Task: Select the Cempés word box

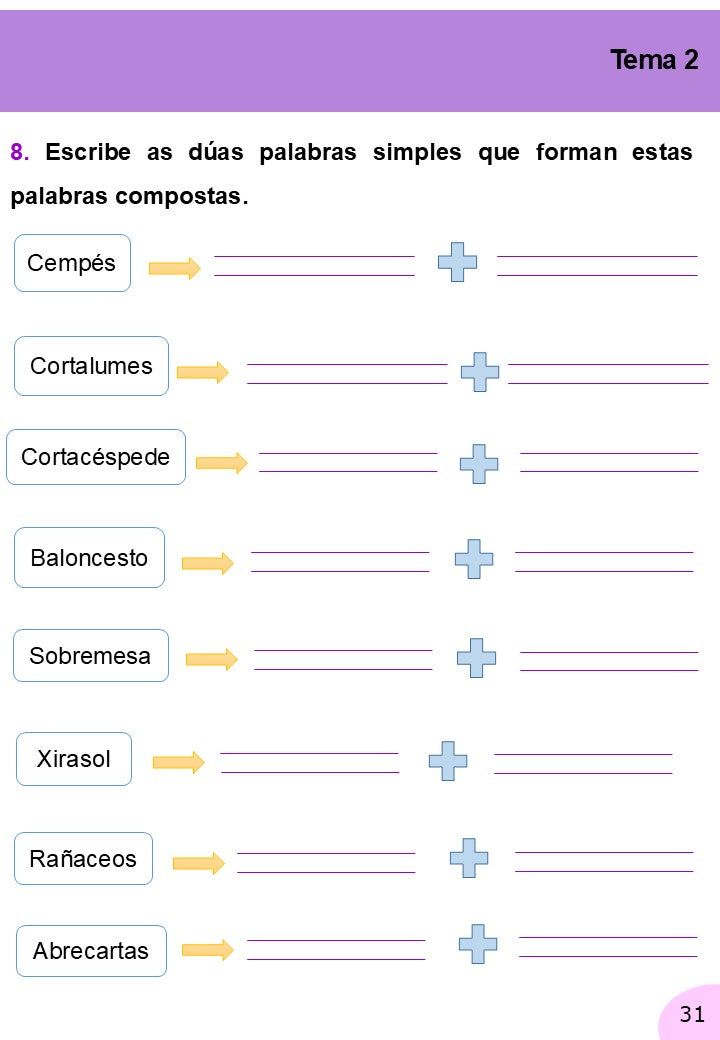Action: (72, 263)
